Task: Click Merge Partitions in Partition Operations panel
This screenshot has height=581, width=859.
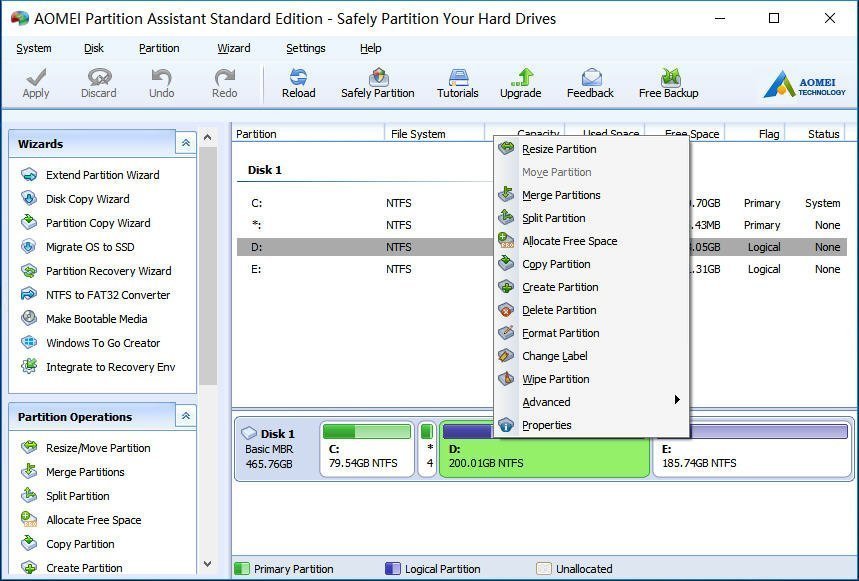Action: point(73,472)
